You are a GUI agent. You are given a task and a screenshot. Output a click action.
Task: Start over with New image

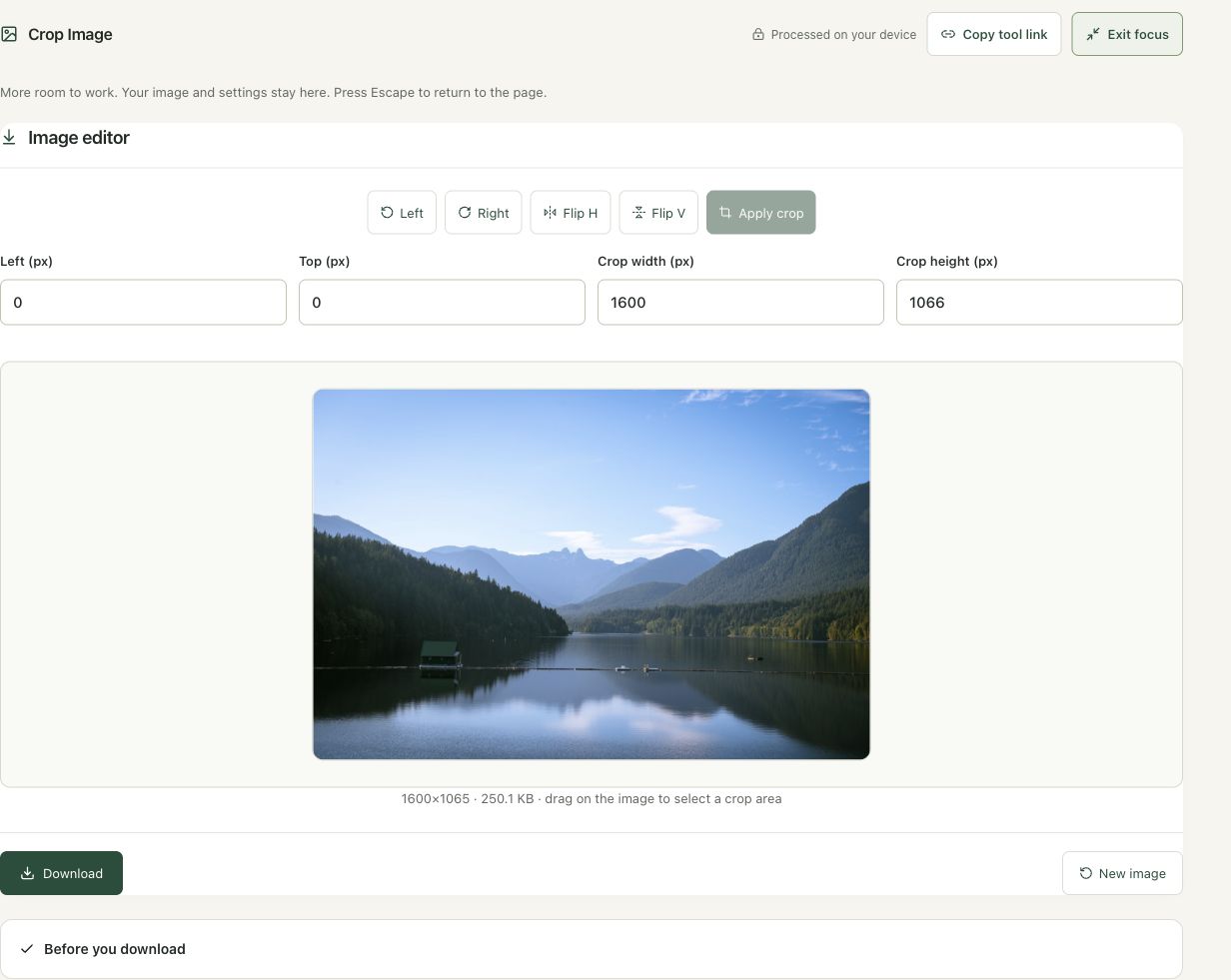(1122, 873)
